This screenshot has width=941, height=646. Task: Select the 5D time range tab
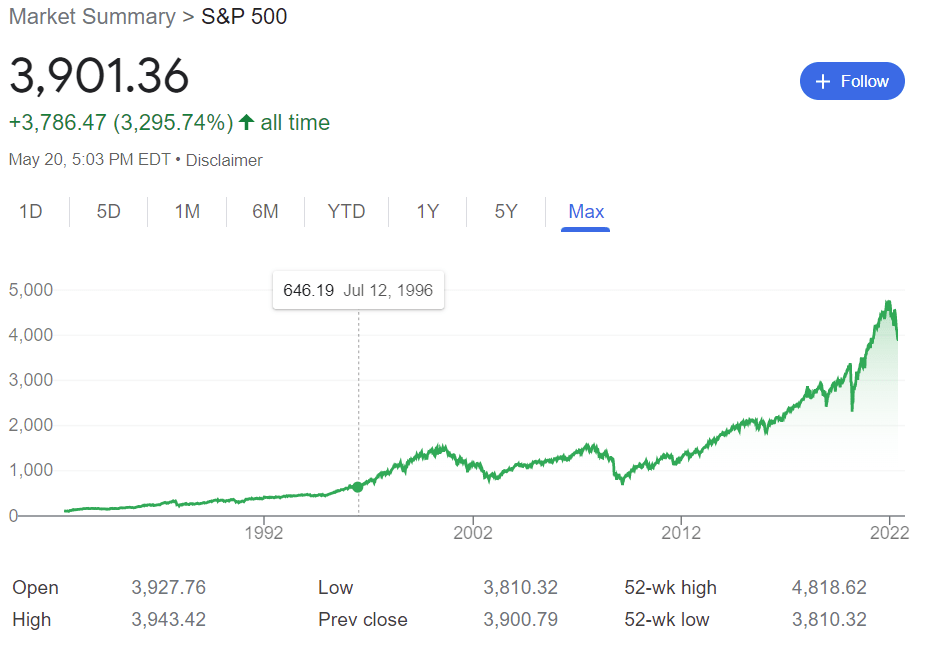pyautogui.click(x=108, y=211)
